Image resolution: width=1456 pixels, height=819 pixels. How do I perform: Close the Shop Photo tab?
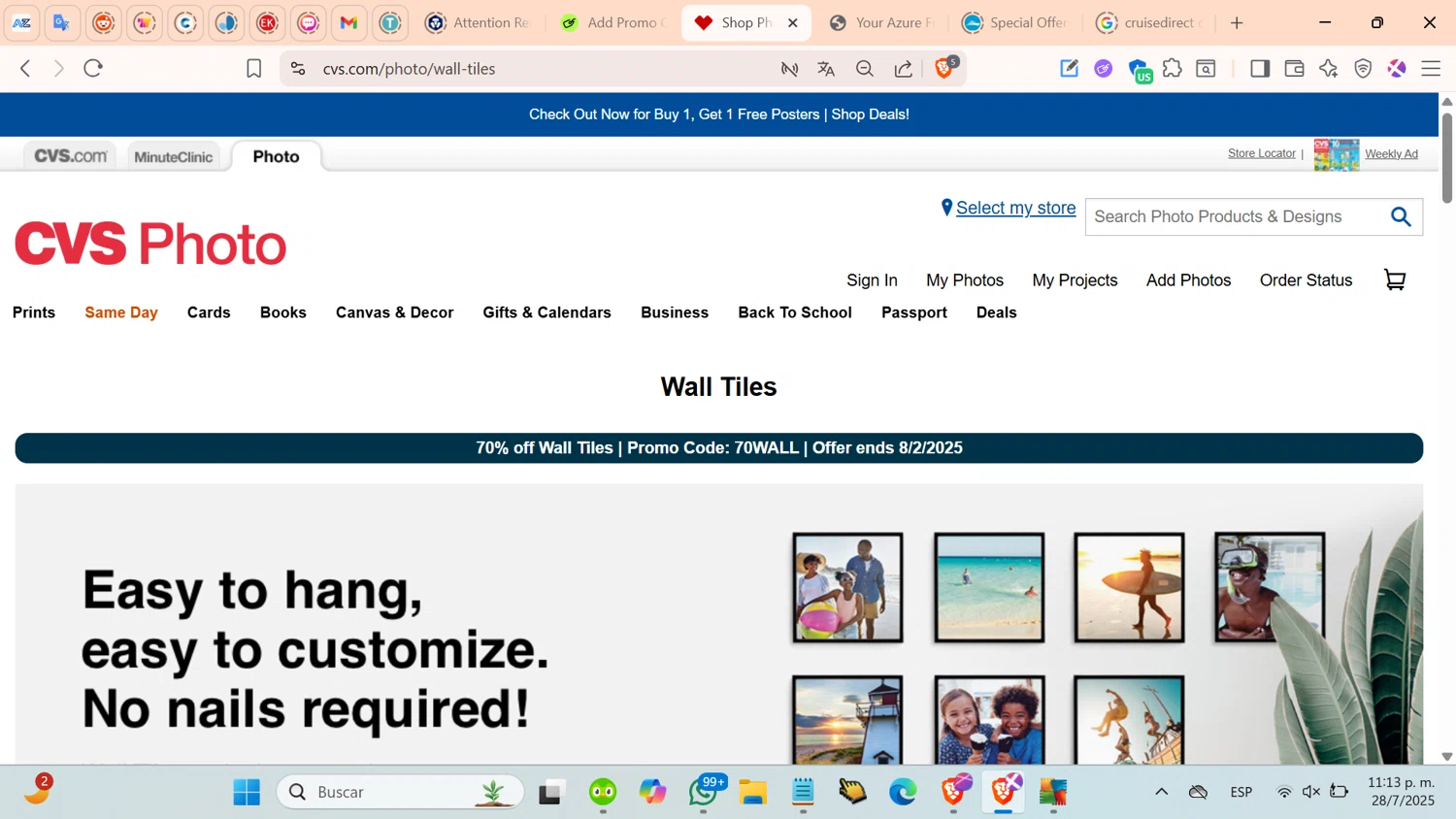793,22
